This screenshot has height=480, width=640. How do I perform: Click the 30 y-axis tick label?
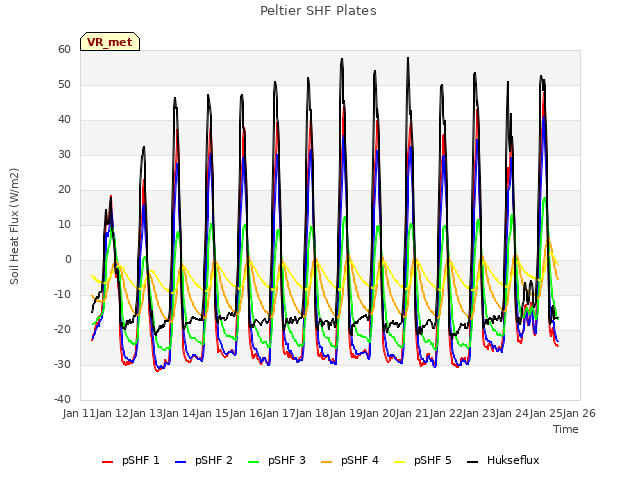[64, 155]
